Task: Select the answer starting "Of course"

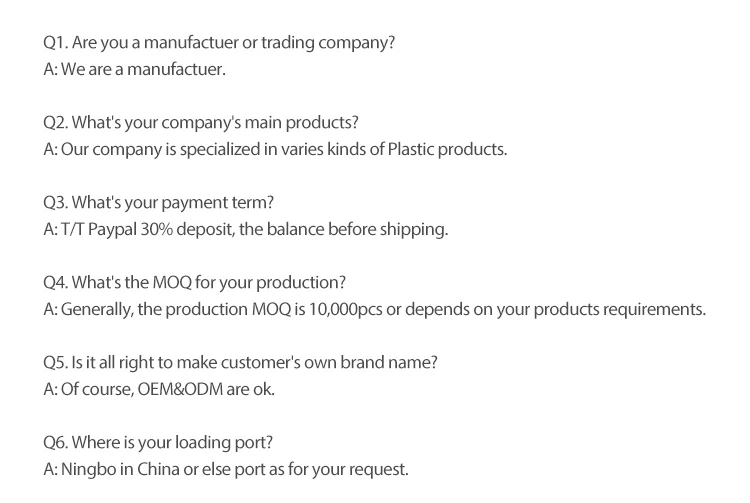Action: 159,390
